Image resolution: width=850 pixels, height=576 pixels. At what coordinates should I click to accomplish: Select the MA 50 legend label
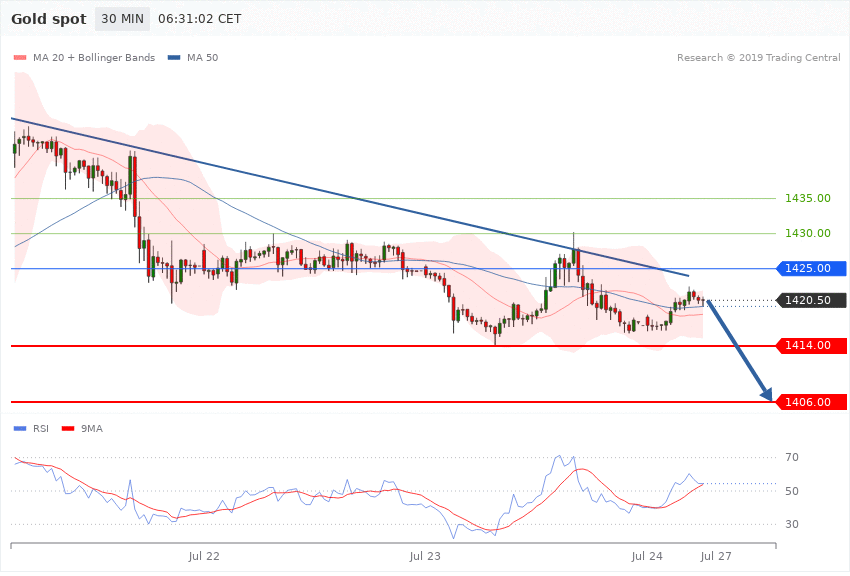[x=202, y=57]
